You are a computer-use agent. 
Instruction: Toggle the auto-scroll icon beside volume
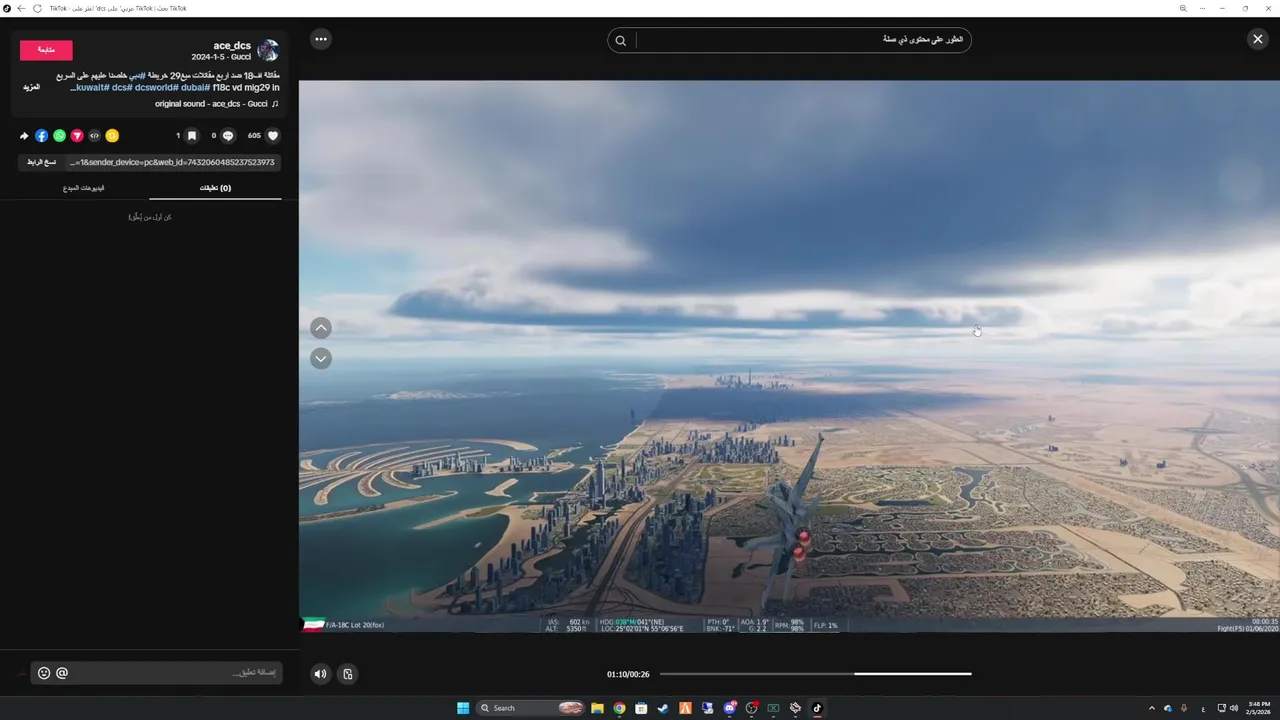click(347, 674)
